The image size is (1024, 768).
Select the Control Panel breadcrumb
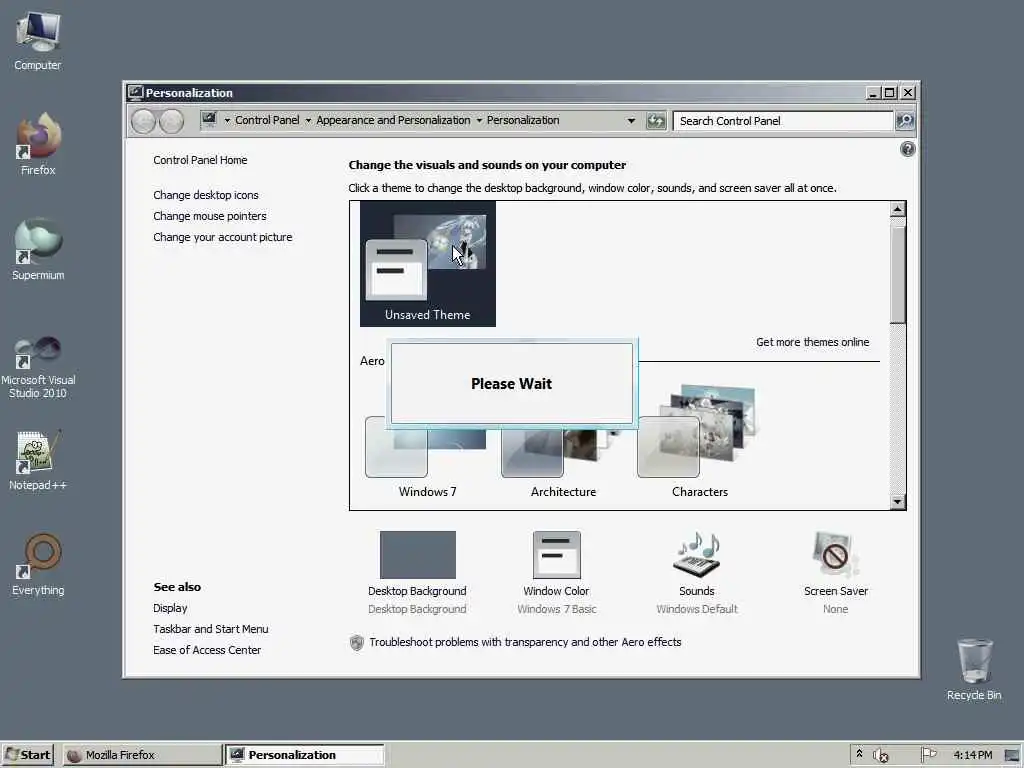pyautogui.click(x=267, y=120)
